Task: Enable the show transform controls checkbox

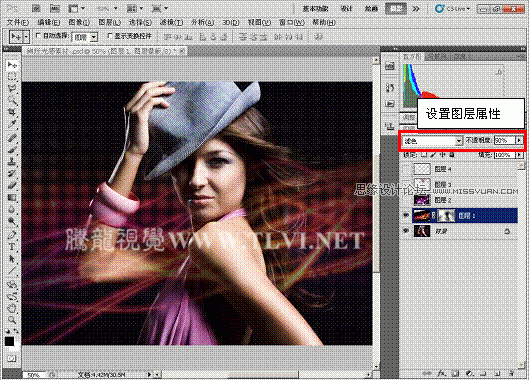Action: pyautogui.click(x=110, y=35)
